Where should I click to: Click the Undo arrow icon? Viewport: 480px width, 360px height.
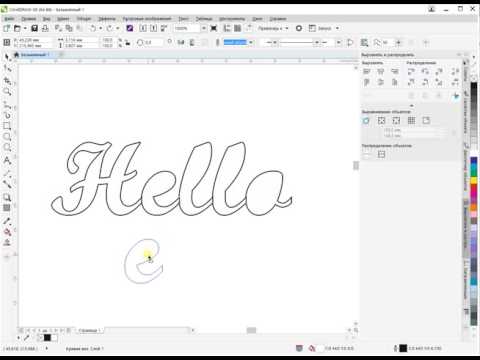point(93,28)
